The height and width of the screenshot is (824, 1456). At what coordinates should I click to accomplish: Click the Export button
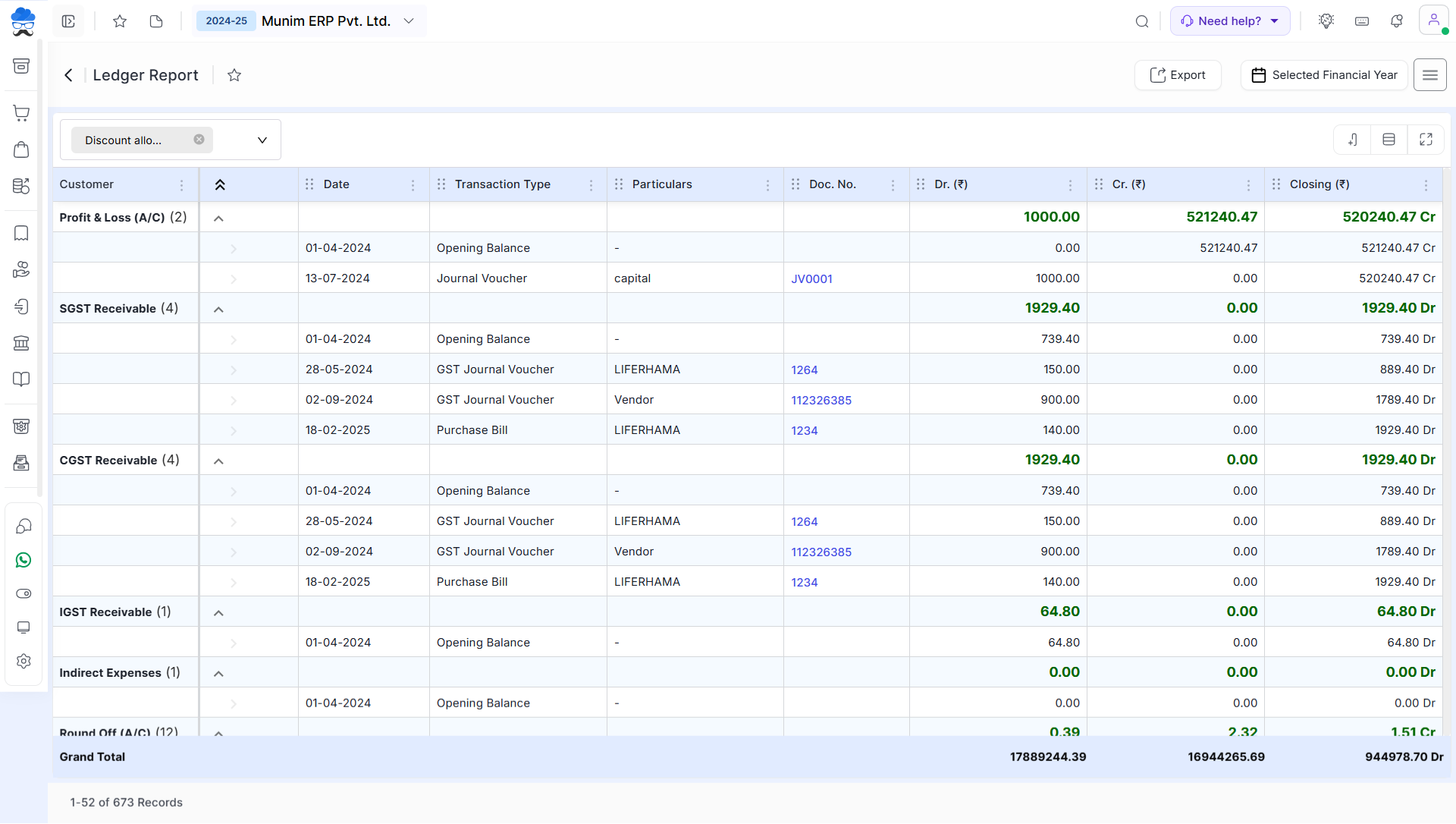1178,75
